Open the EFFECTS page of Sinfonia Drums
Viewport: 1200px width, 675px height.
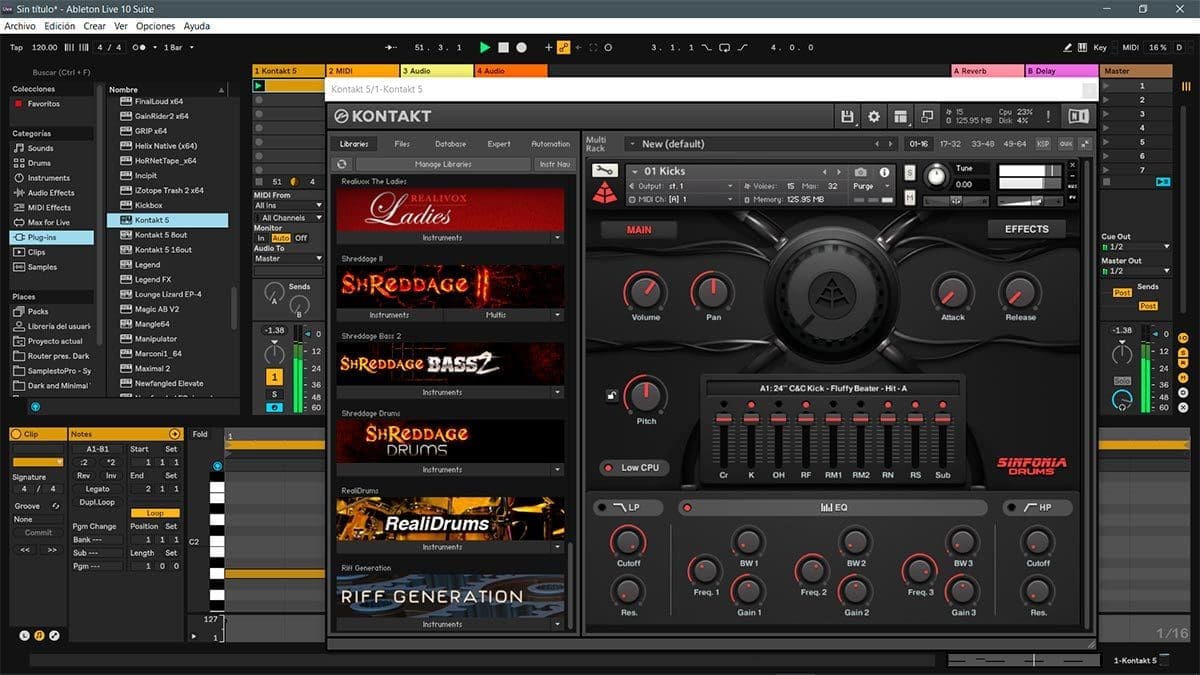tap(1027, 229)
